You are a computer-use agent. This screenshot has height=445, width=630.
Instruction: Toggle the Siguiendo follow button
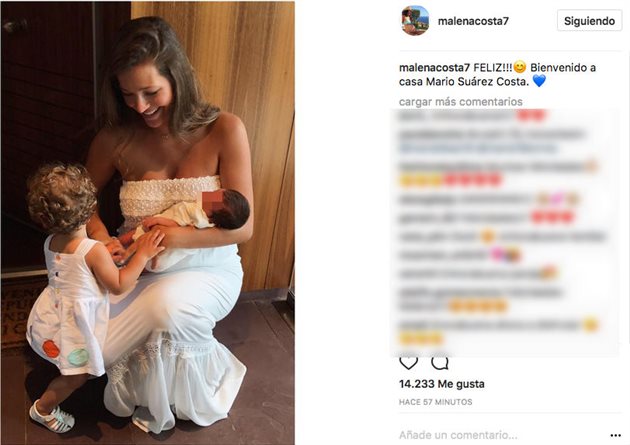(589, 21)
